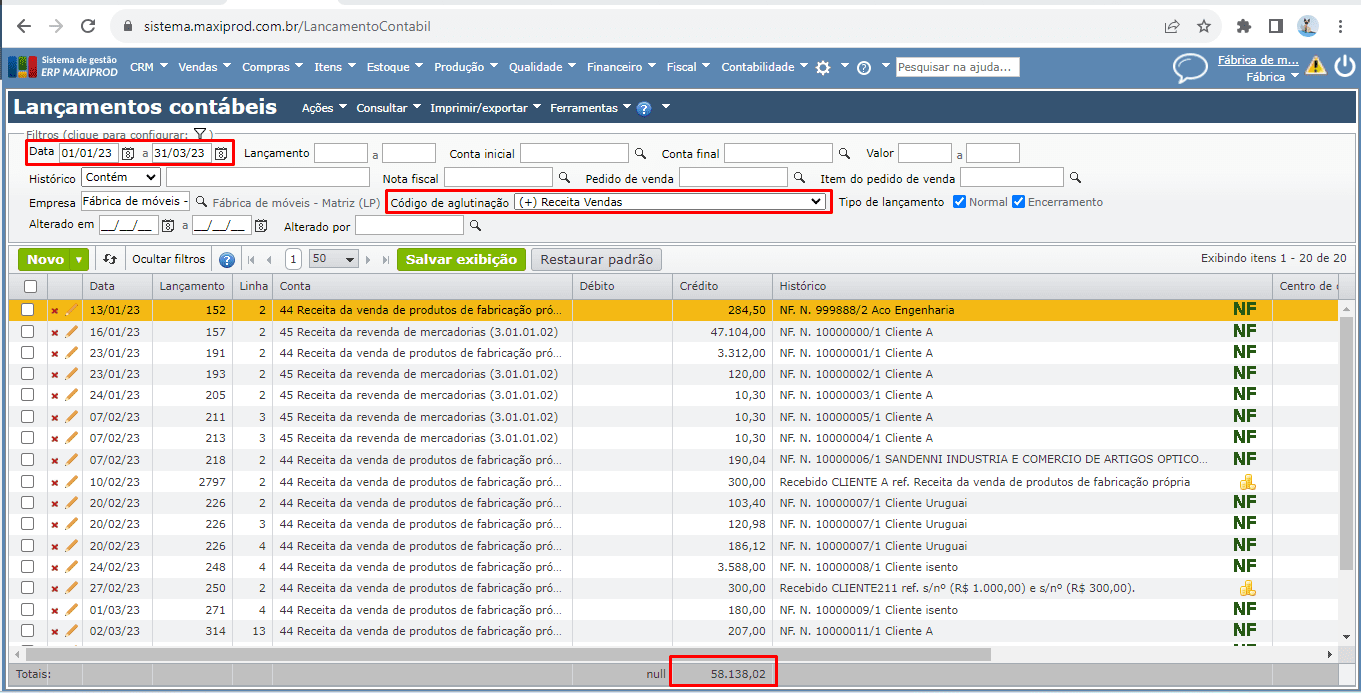Disable the Encerramento checkbox
Viewport: 1361px width, 693px height.
click(x=1019, y=202)
